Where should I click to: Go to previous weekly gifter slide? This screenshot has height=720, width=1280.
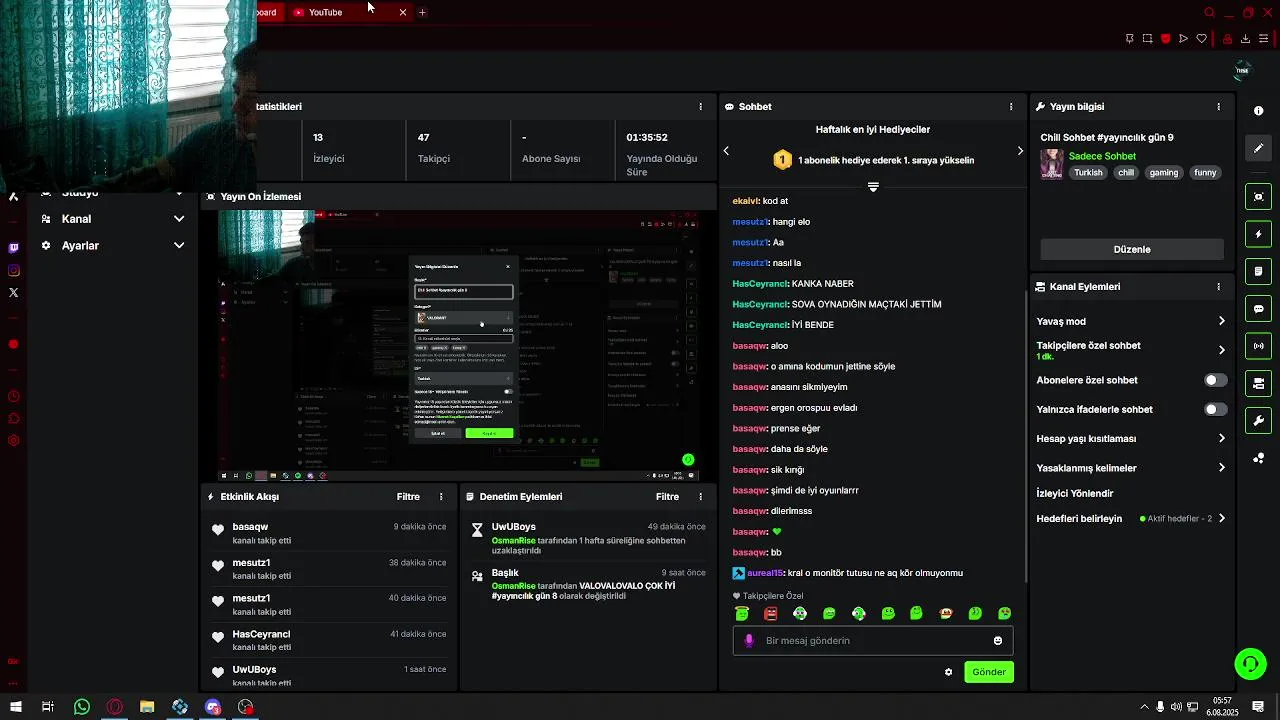point(726,151)
